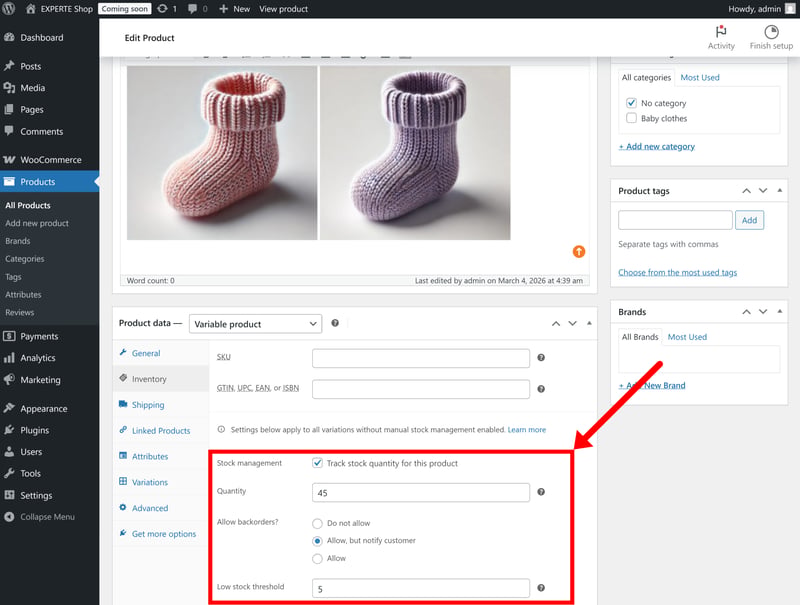Open the Variable product type dropdown

click(x=255, y=324)
